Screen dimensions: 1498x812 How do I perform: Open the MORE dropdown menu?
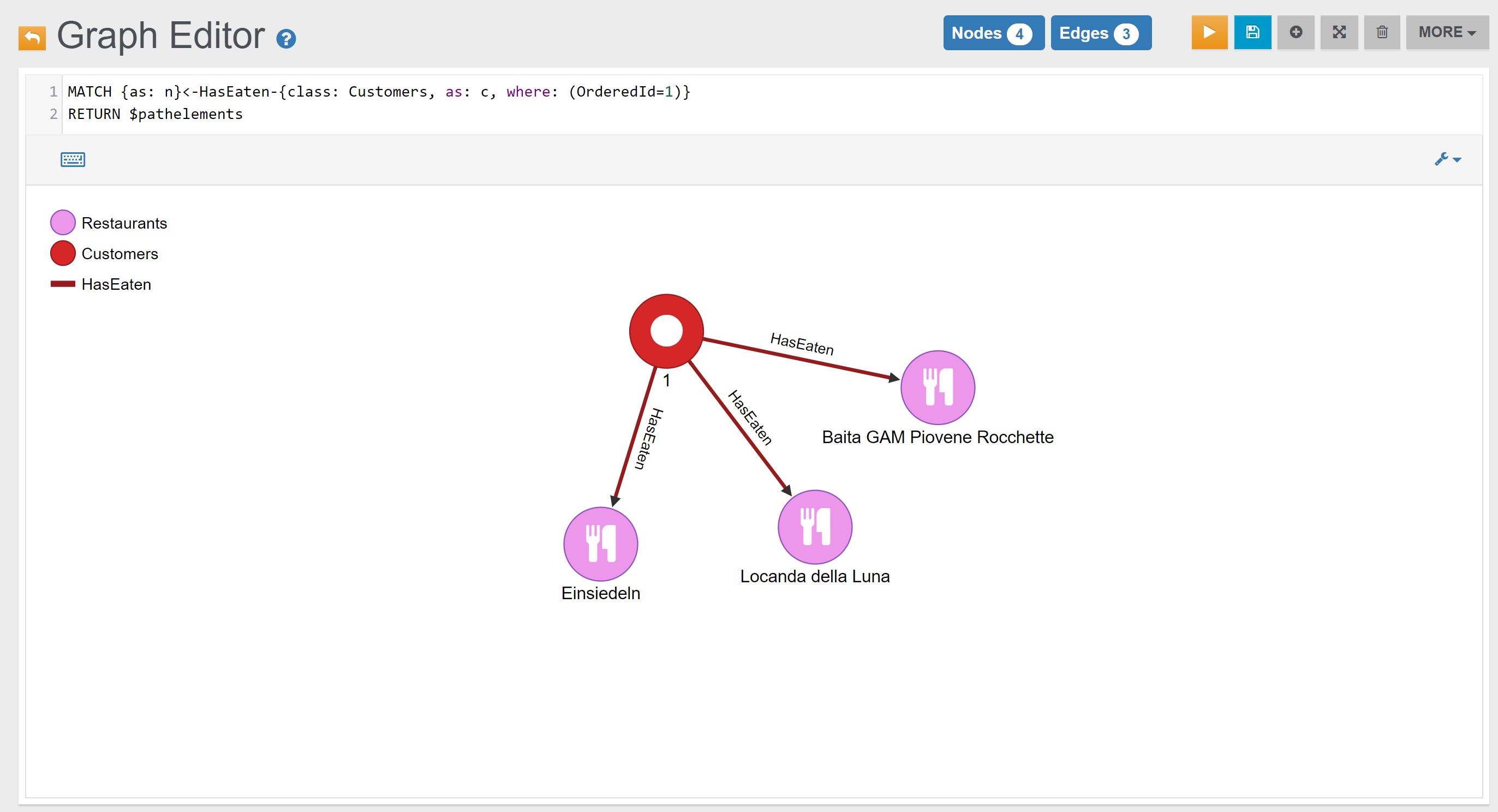(x=1446, y=33)
